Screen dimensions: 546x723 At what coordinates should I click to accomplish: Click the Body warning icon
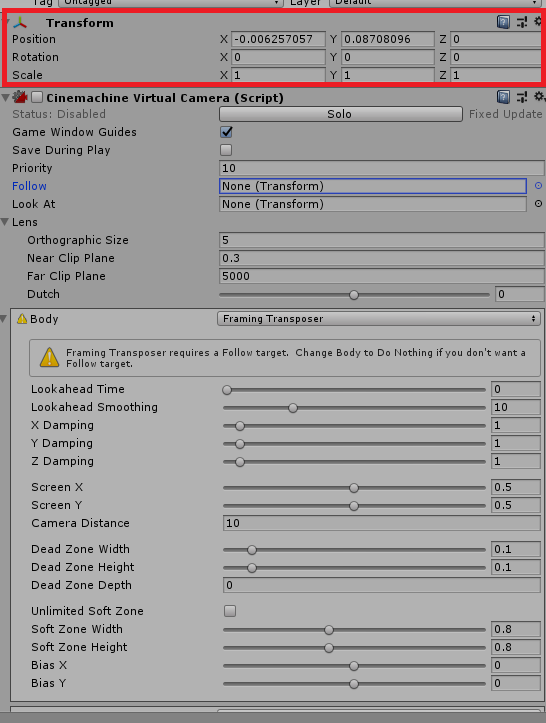(x=22, y=319)
